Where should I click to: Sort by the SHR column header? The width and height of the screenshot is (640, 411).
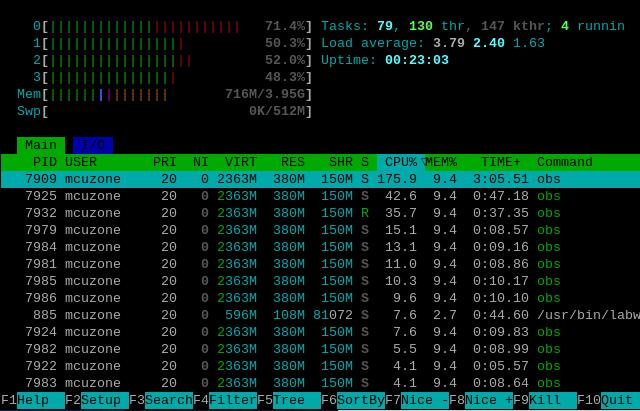pos(341,162)
